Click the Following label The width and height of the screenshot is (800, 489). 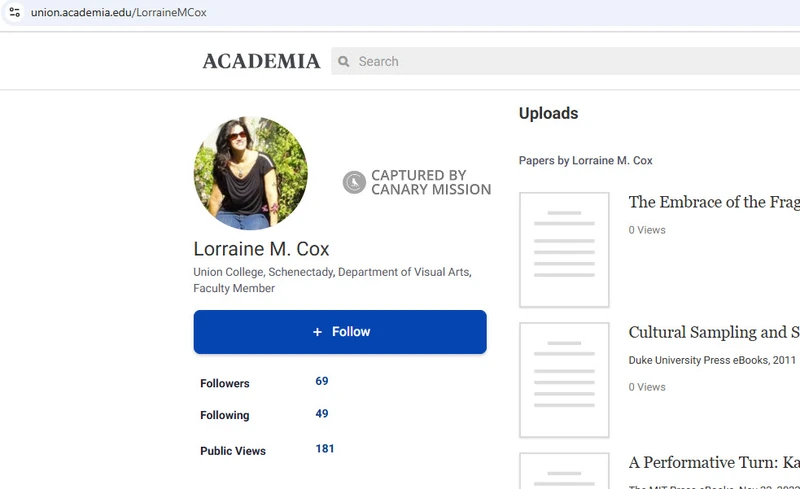(x=224, y=415)
